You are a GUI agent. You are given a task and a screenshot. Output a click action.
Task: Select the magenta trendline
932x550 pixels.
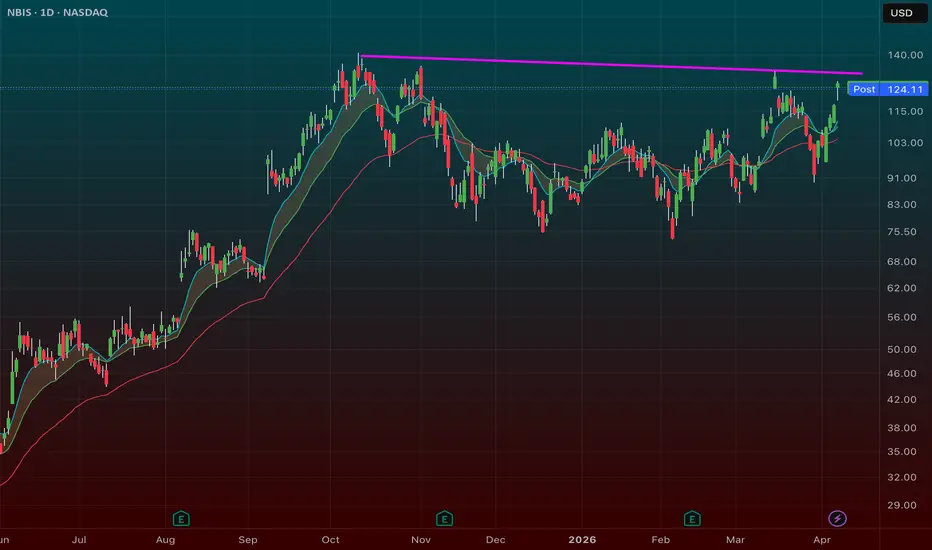tap(611, 65)
